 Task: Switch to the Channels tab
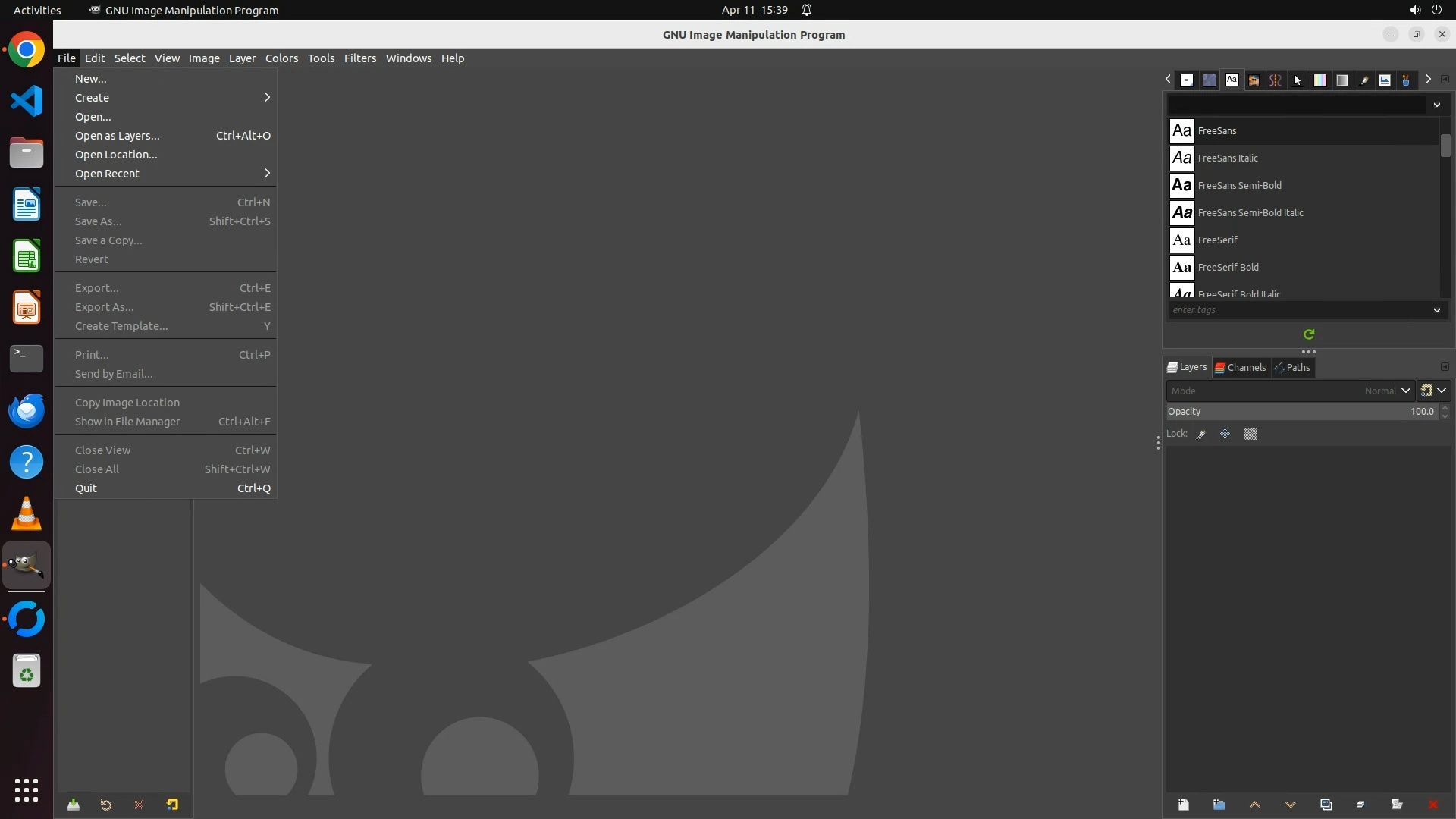1241,367
